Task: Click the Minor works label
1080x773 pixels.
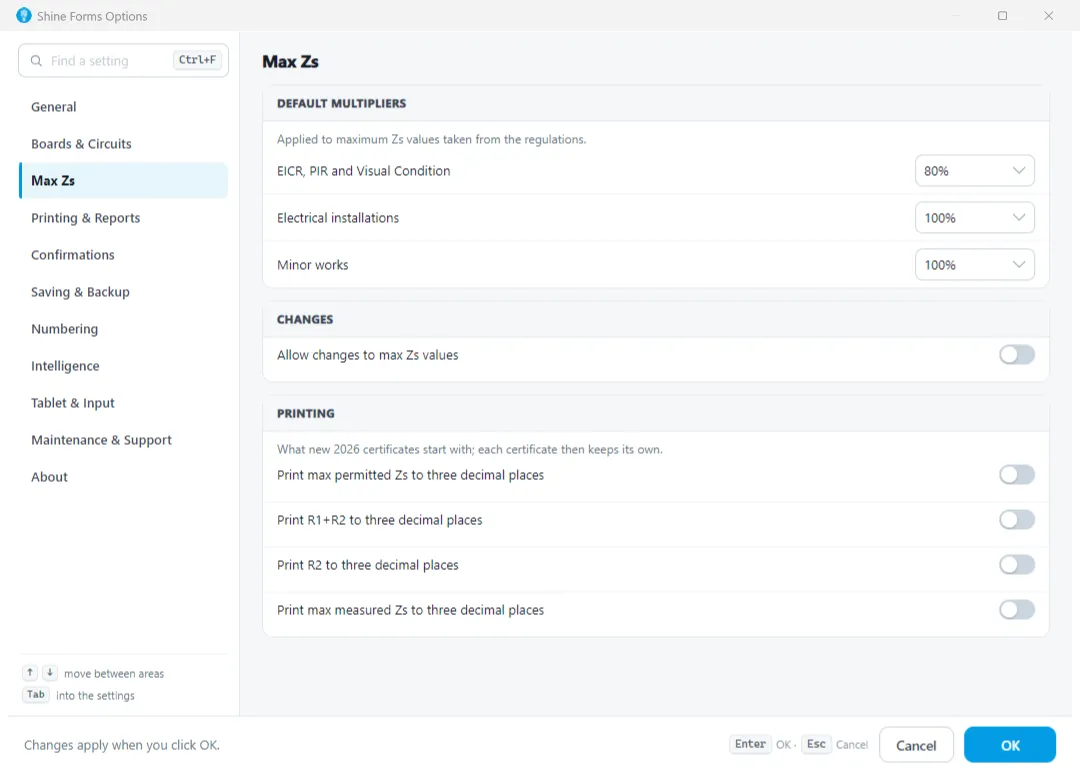Action: [313, 265]
